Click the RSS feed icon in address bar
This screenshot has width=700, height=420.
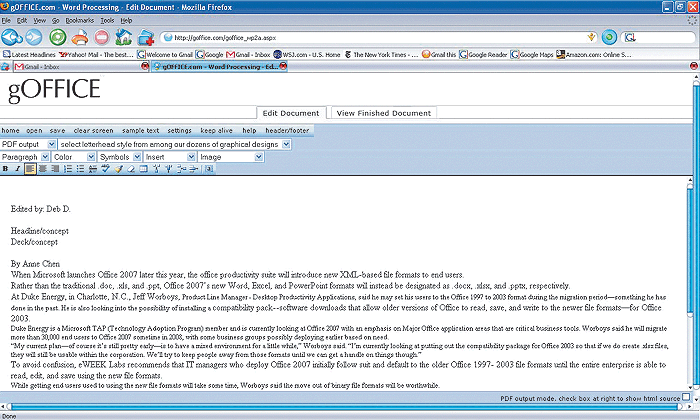[x=592, y=37]
